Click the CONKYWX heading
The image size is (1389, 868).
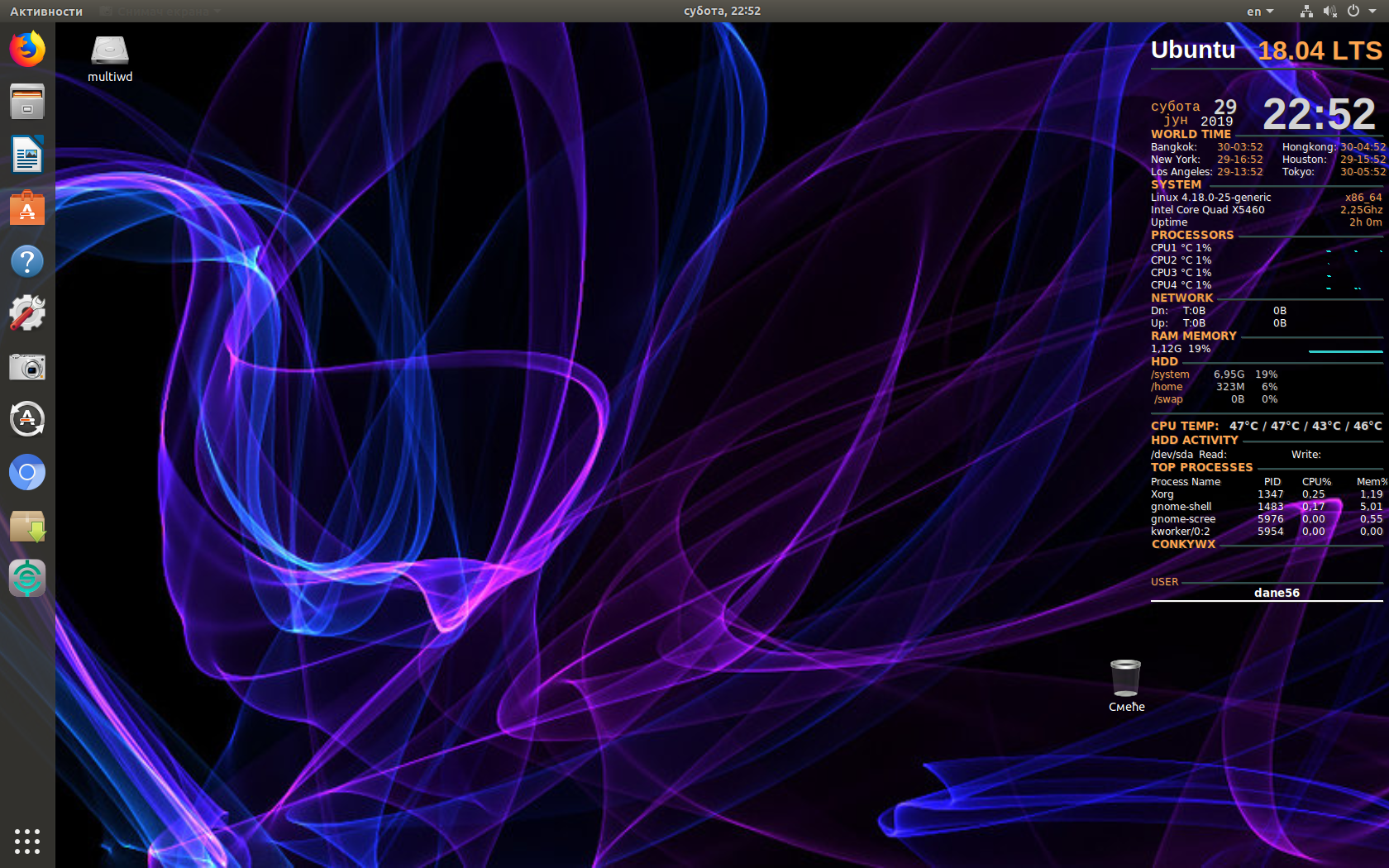(1183, 544)
